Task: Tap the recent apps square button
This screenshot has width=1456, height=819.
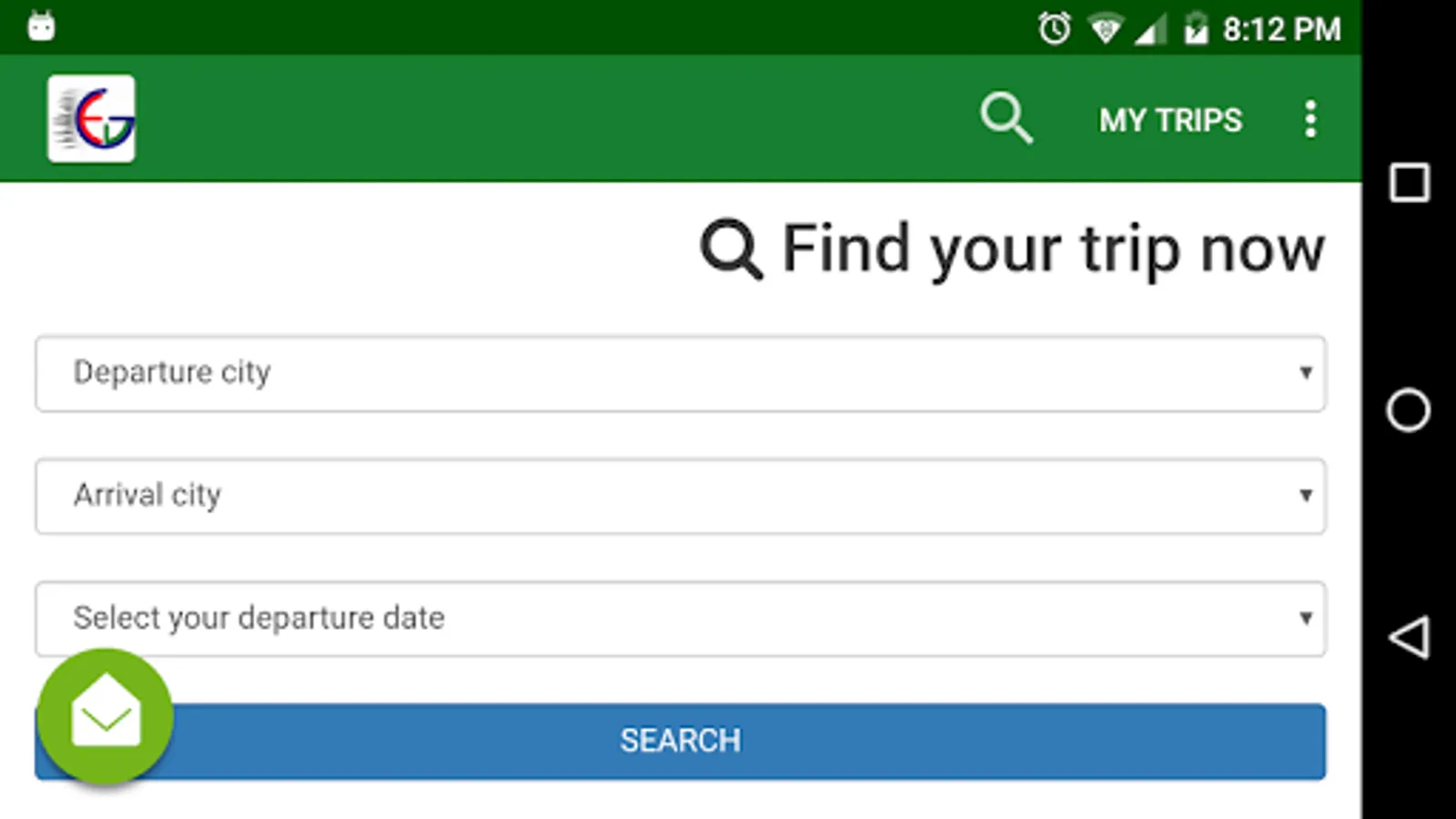Action: [1410, 183]
